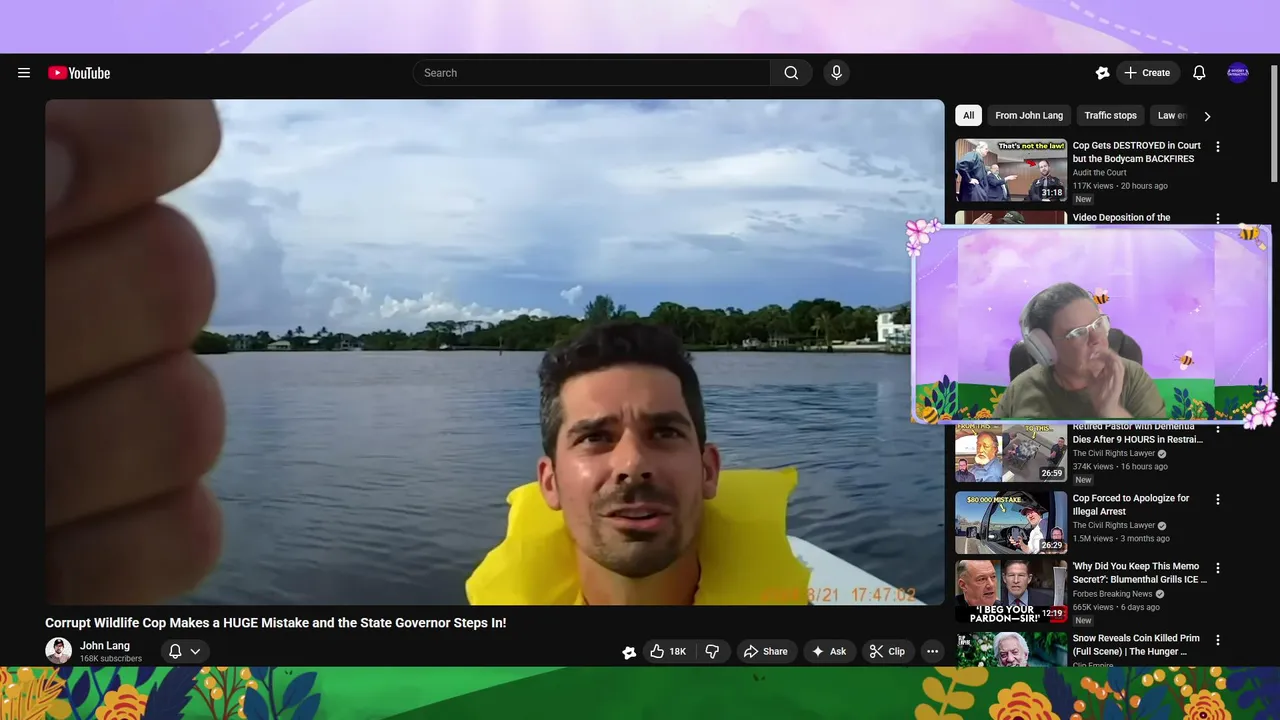1280x720 pixels.
Task: Open the Create menu
Action: (1147, 73)
